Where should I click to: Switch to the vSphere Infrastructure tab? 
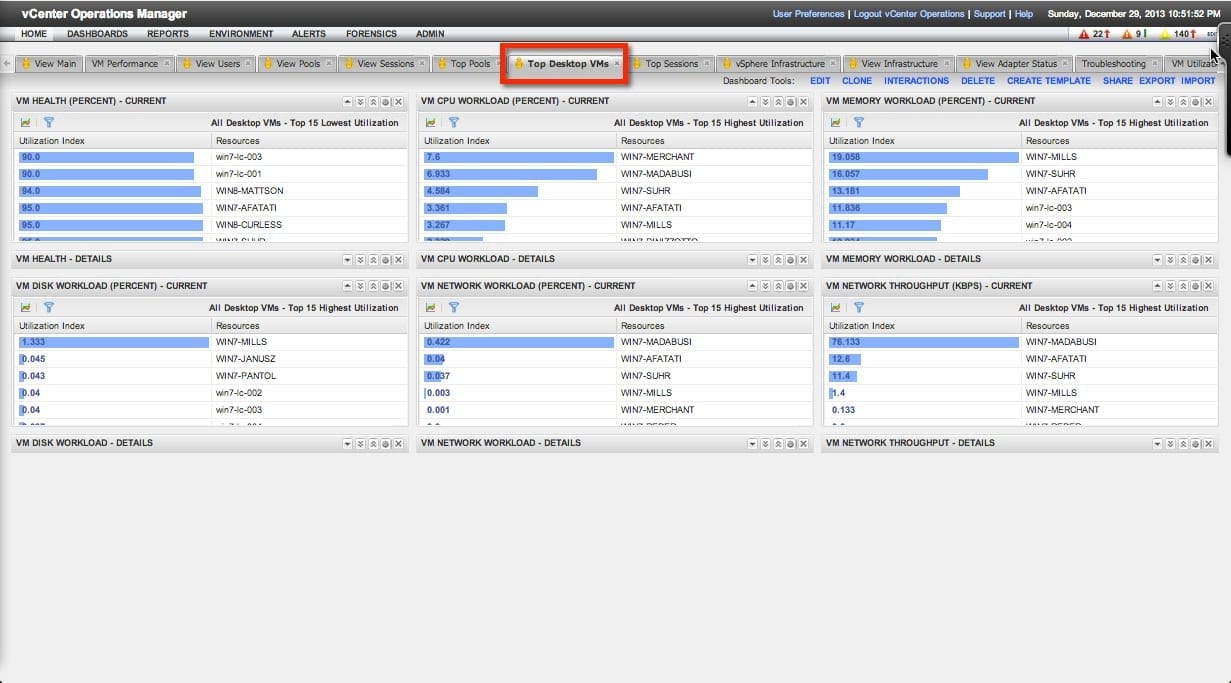point(779,64)
